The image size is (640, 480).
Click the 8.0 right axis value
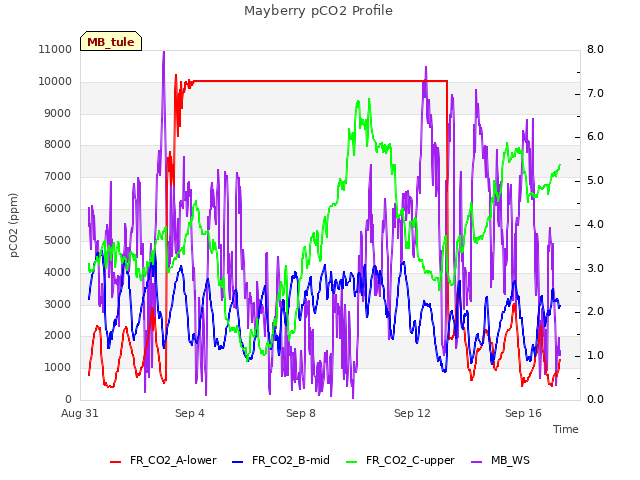[596, 49]
